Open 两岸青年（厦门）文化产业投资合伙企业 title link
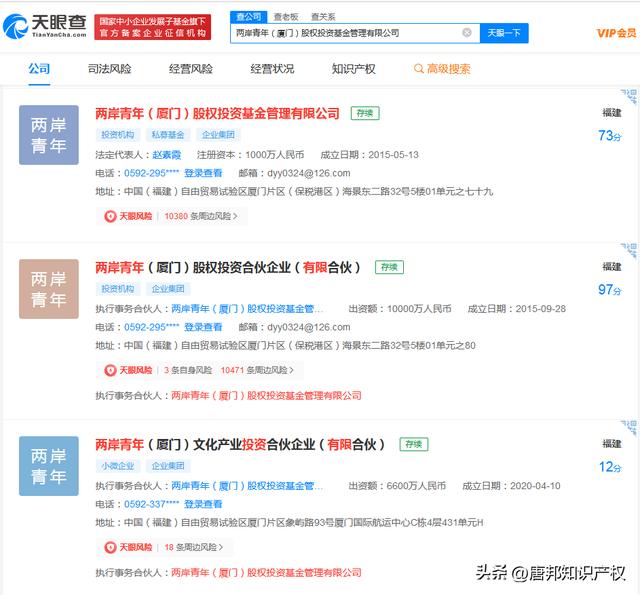 coord(240,444)
